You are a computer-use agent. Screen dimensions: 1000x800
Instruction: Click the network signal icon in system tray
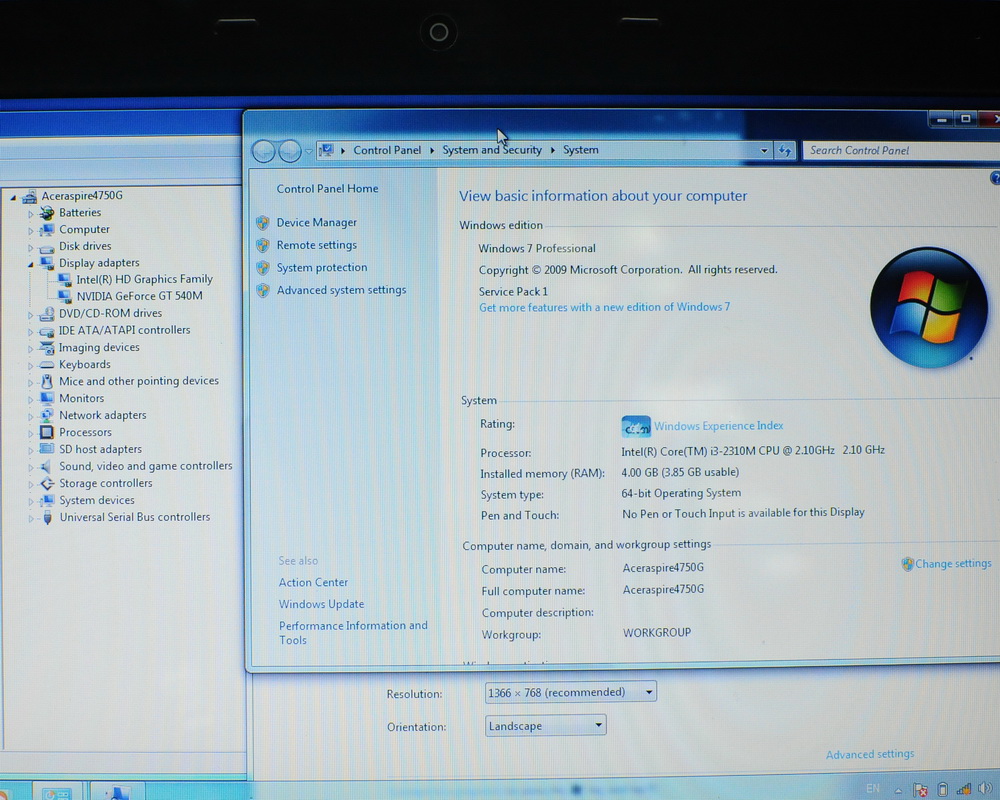click(x=964, y=790)
